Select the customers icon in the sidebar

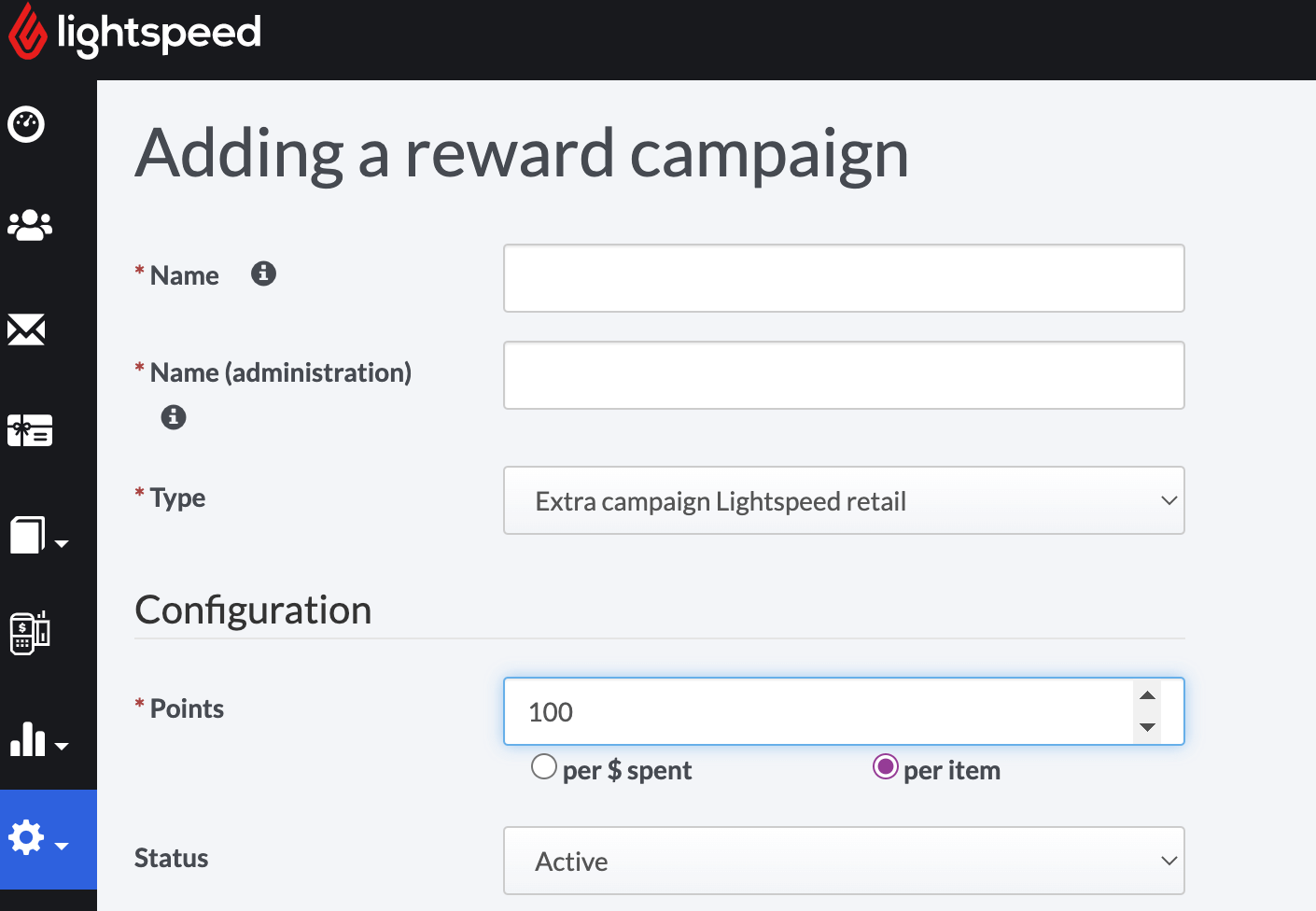click(29, 224)
